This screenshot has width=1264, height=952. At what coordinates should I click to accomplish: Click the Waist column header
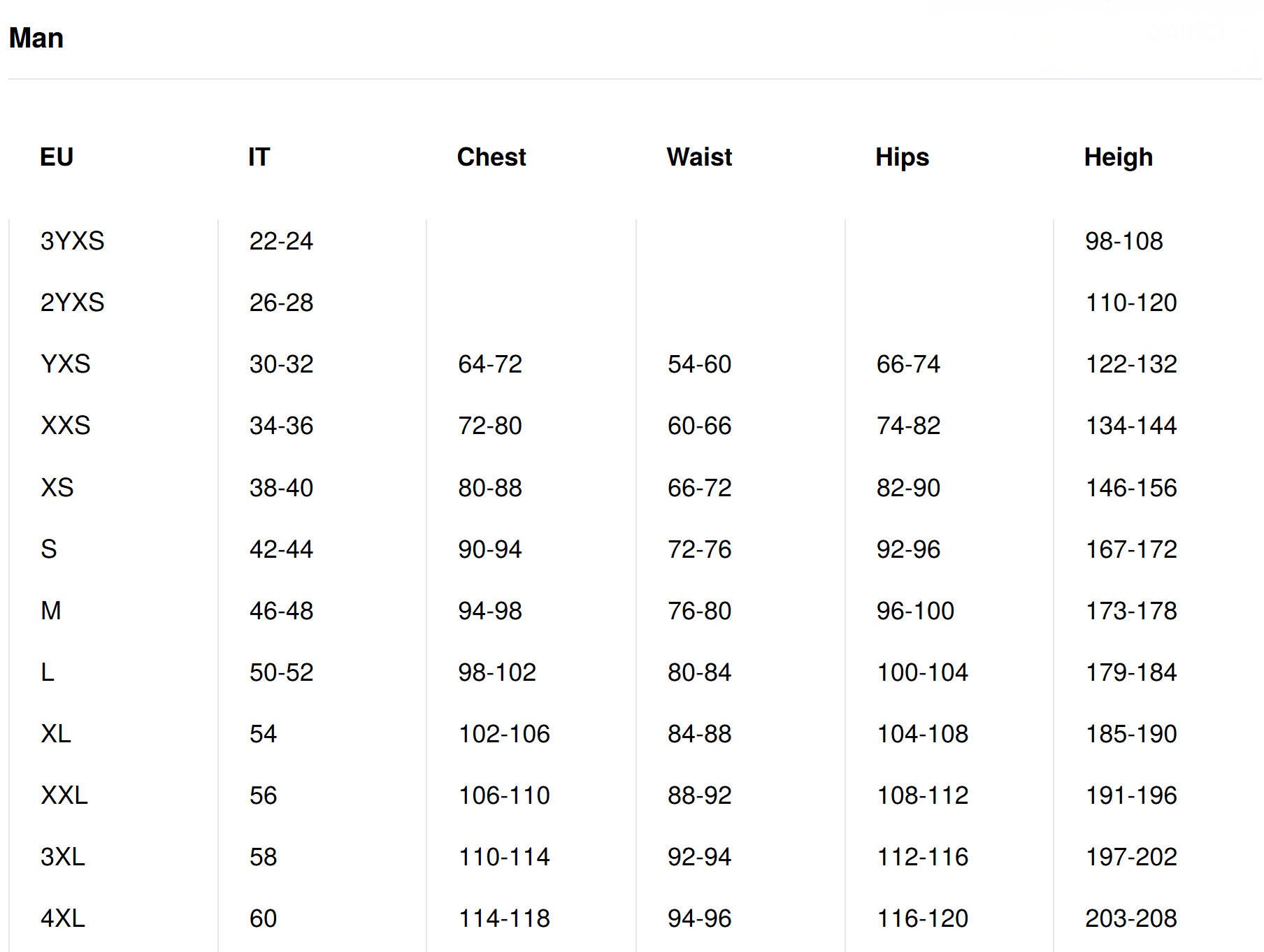[699, 157]
